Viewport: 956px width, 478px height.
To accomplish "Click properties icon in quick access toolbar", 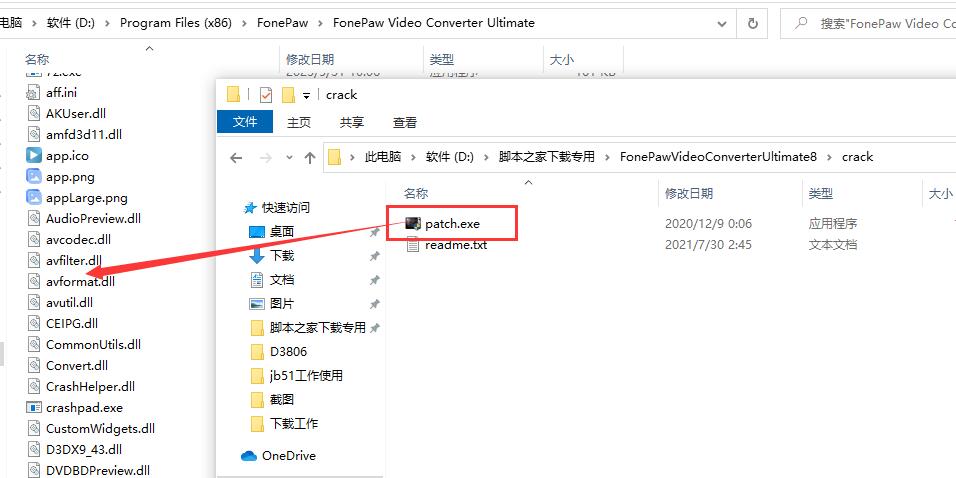I will click(266, 95).
